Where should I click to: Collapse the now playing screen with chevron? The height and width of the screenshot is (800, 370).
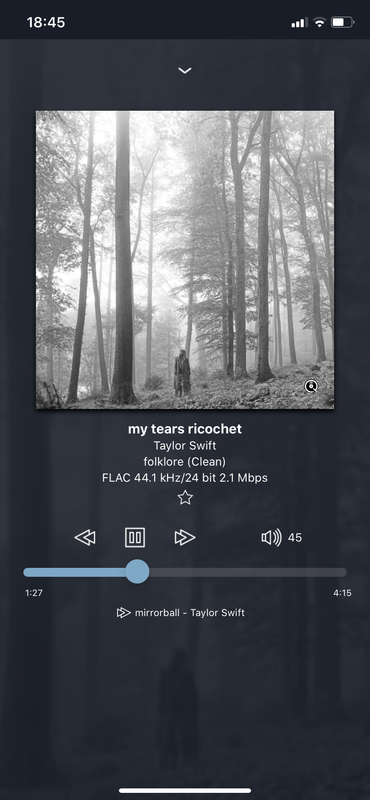(x=185, y=70)
